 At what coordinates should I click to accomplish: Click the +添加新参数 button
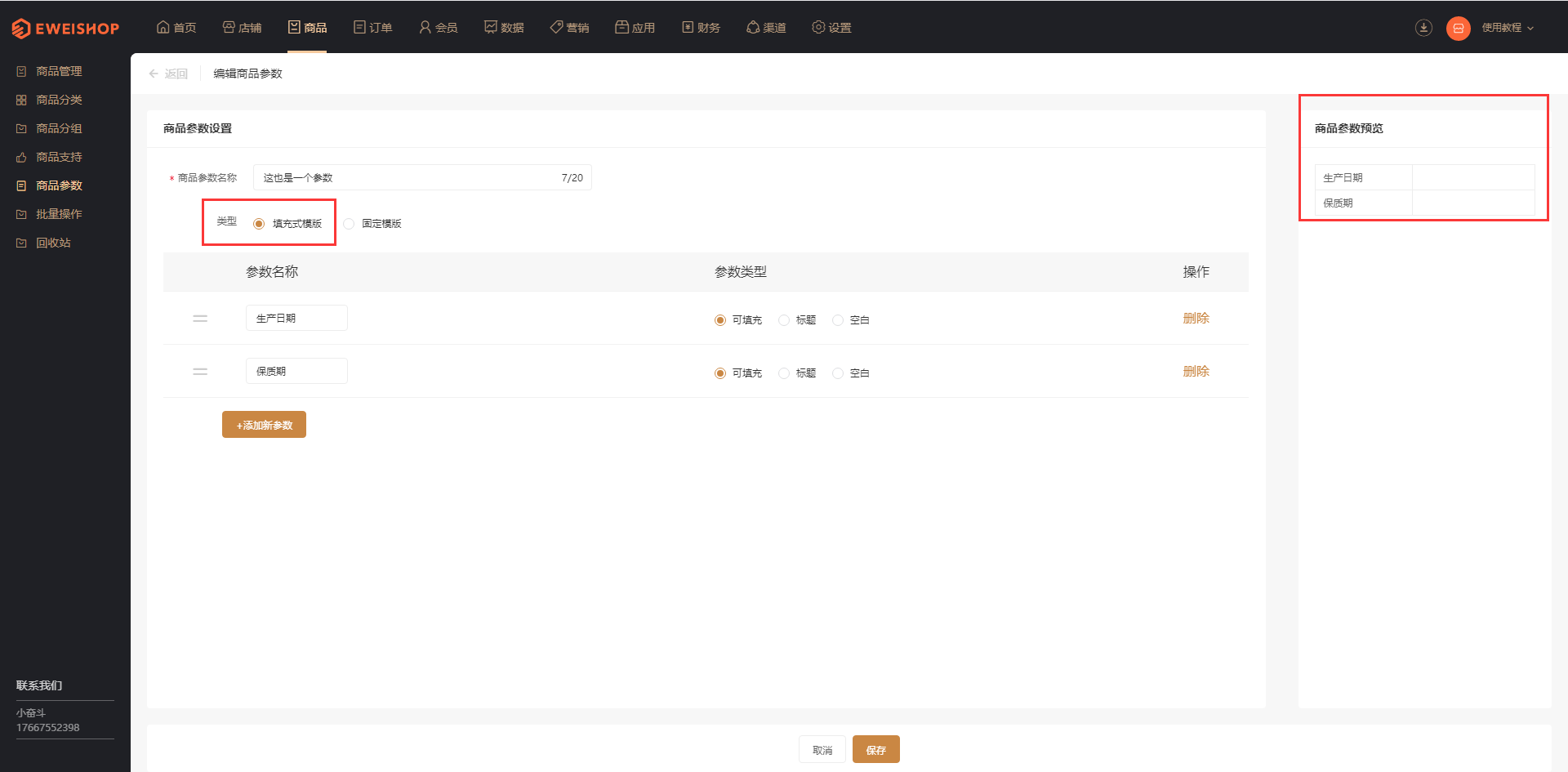[x=264, y=425]
